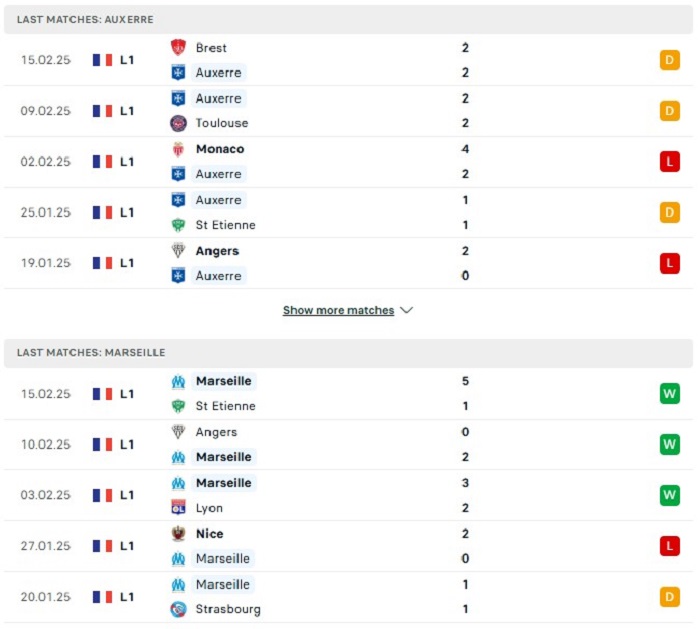
Task: Select Marseille team name in St Etienne match
Action: pos(224,381)
